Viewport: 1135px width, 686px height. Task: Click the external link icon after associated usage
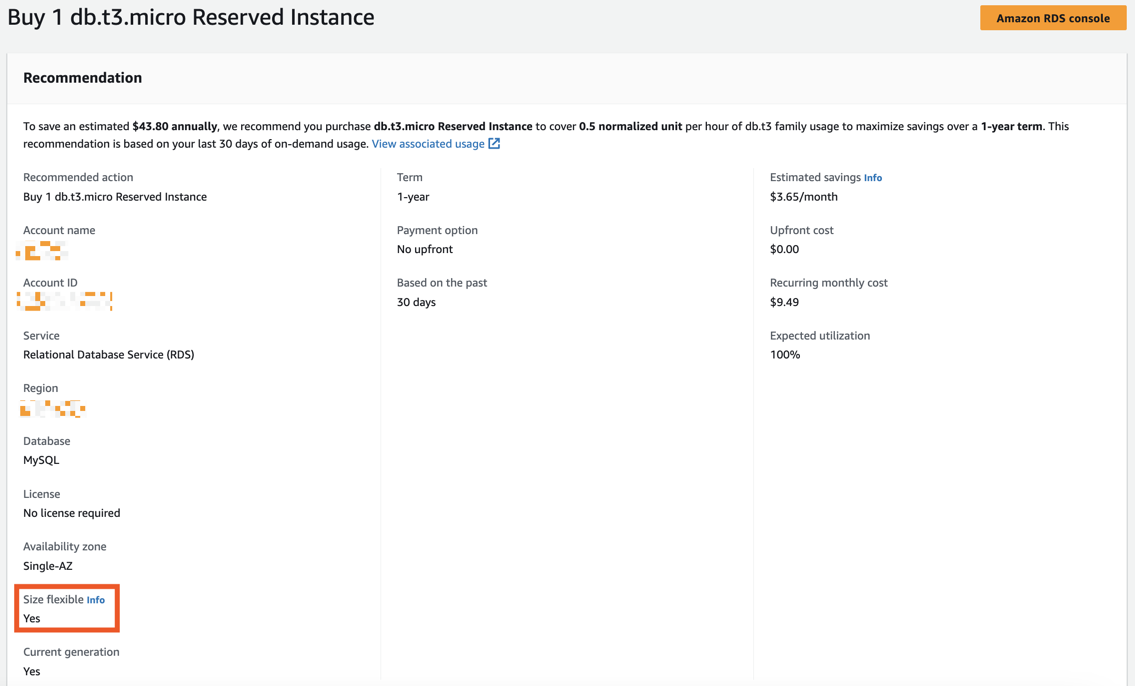[494, 144]
